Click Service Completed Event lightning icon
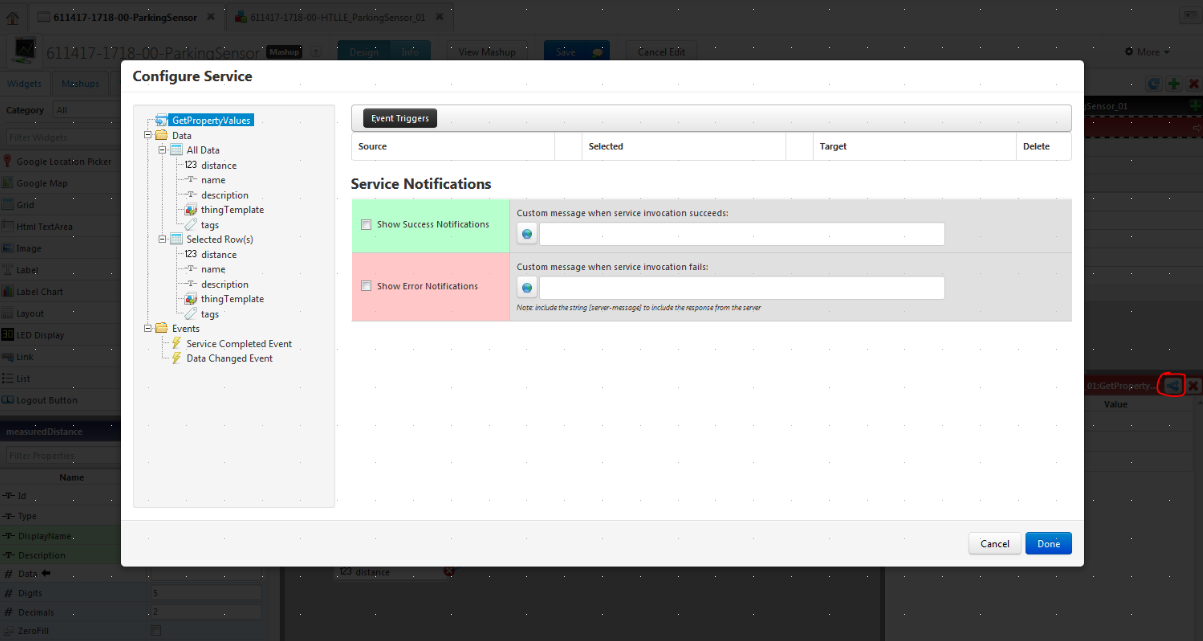Screen dimensions: 1203x641 point(176,343)
